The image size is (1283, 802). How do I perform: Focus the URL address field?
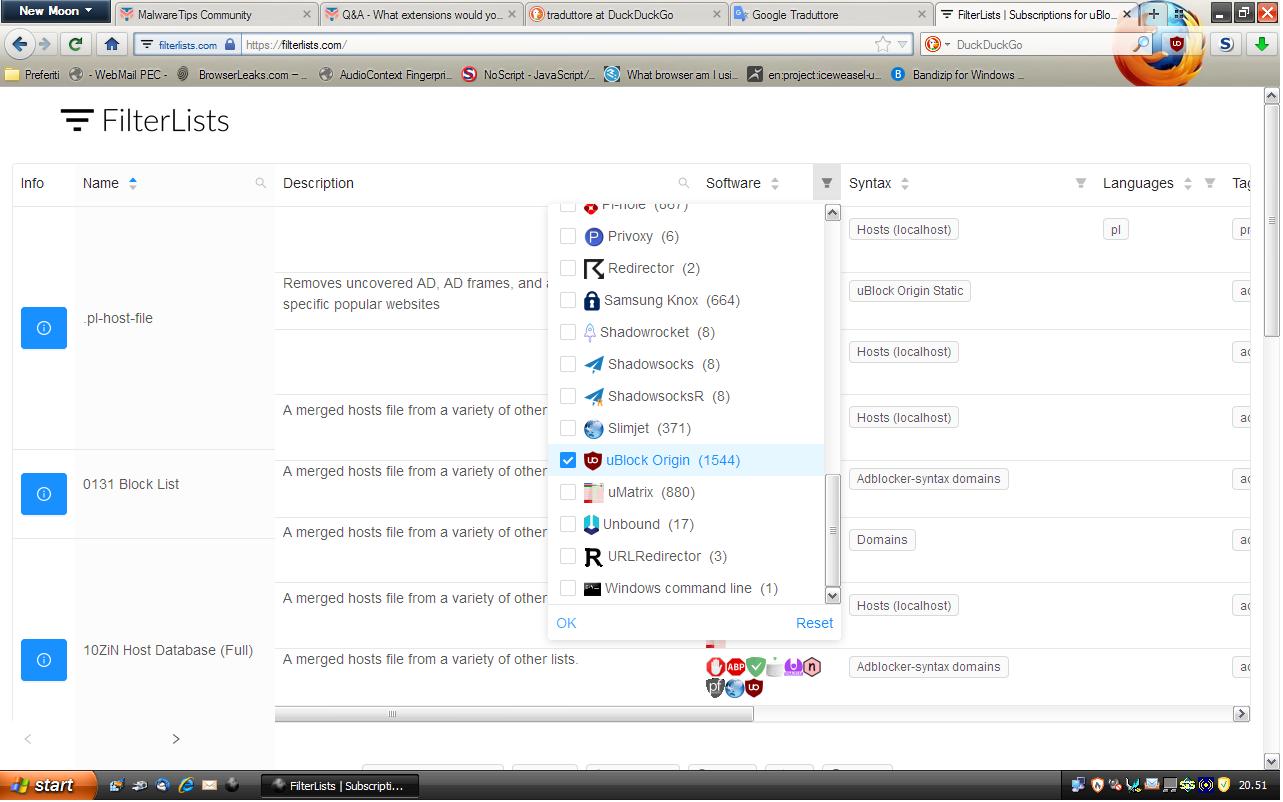pos(555,44)
